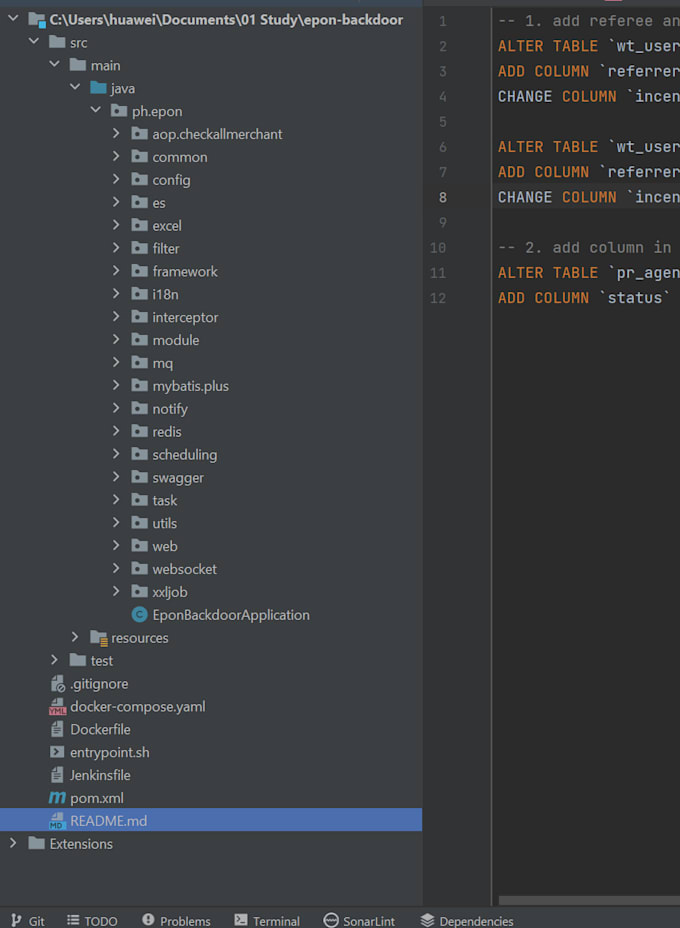Open the Problems tool window

point(176,920)
